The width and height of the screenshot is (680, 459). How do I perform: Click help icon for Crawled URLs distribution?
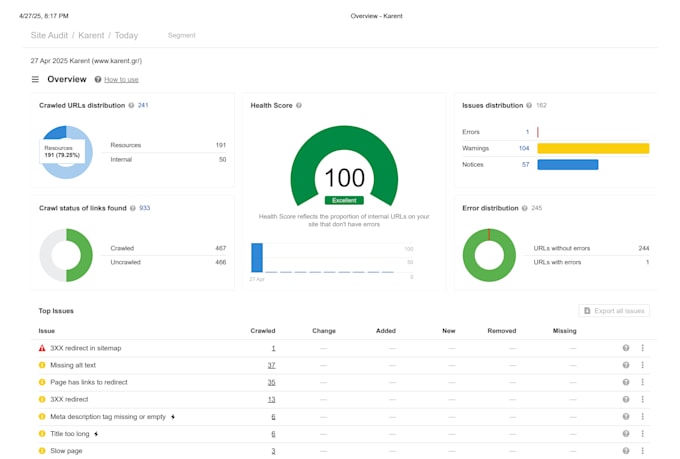[x=131, y=105]
